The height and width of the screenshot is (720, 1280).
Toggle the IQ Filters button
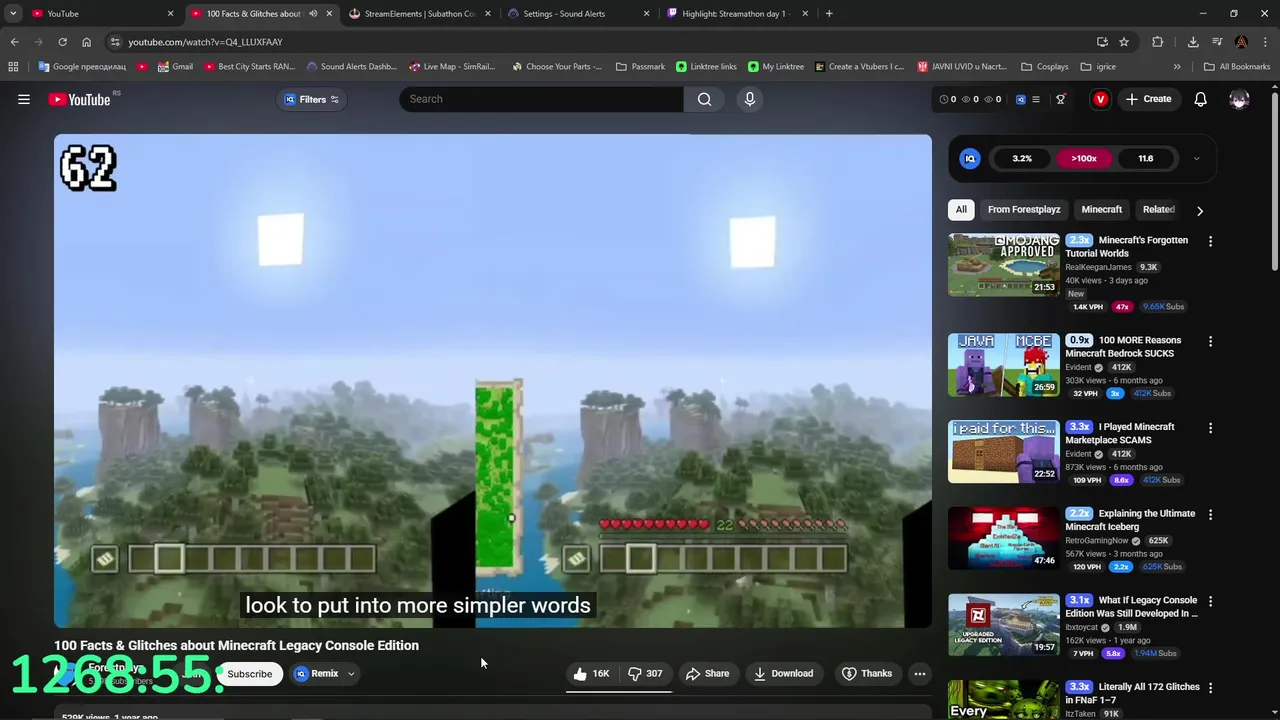click(312, 99)
